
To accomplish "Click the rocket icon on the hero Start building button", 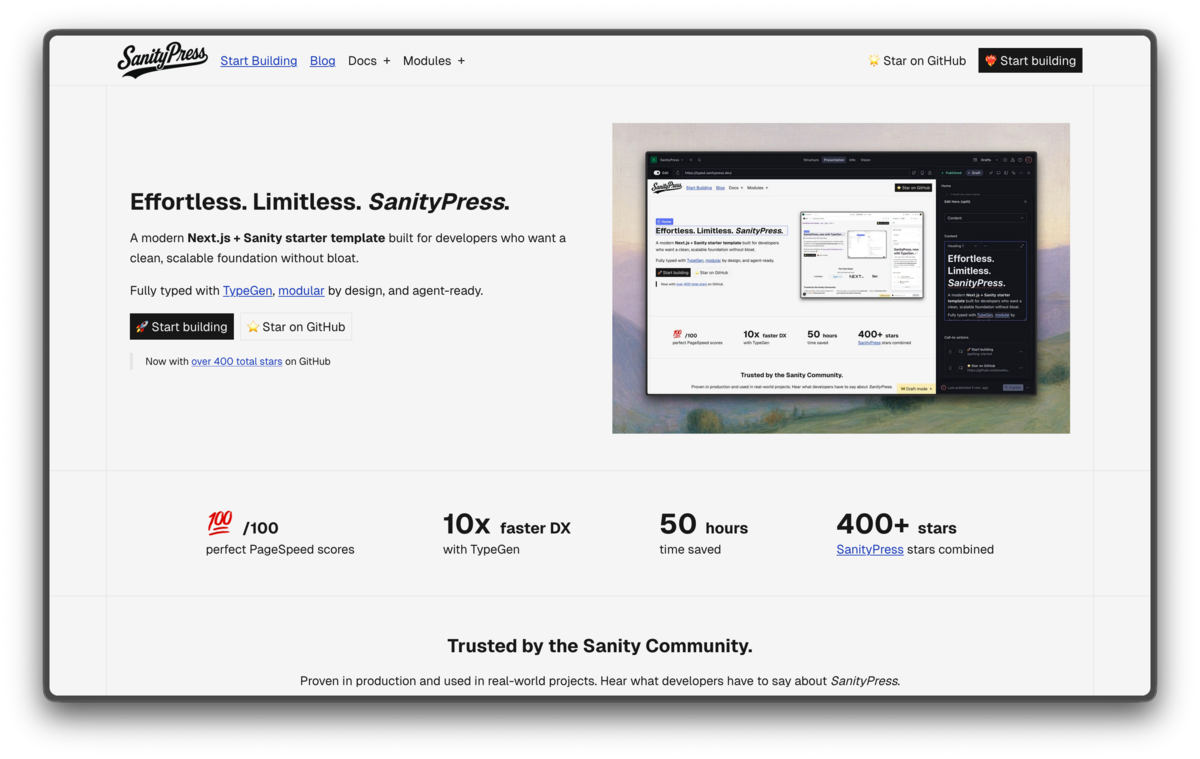I will click(142, 326).
